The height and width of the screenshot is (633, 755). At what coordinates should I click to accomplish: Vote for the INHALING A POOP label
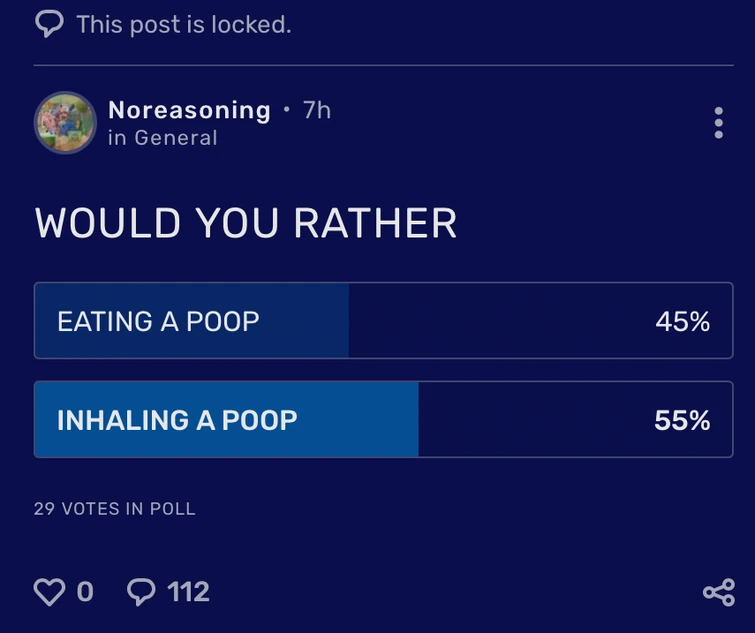(x=177, y=420)
